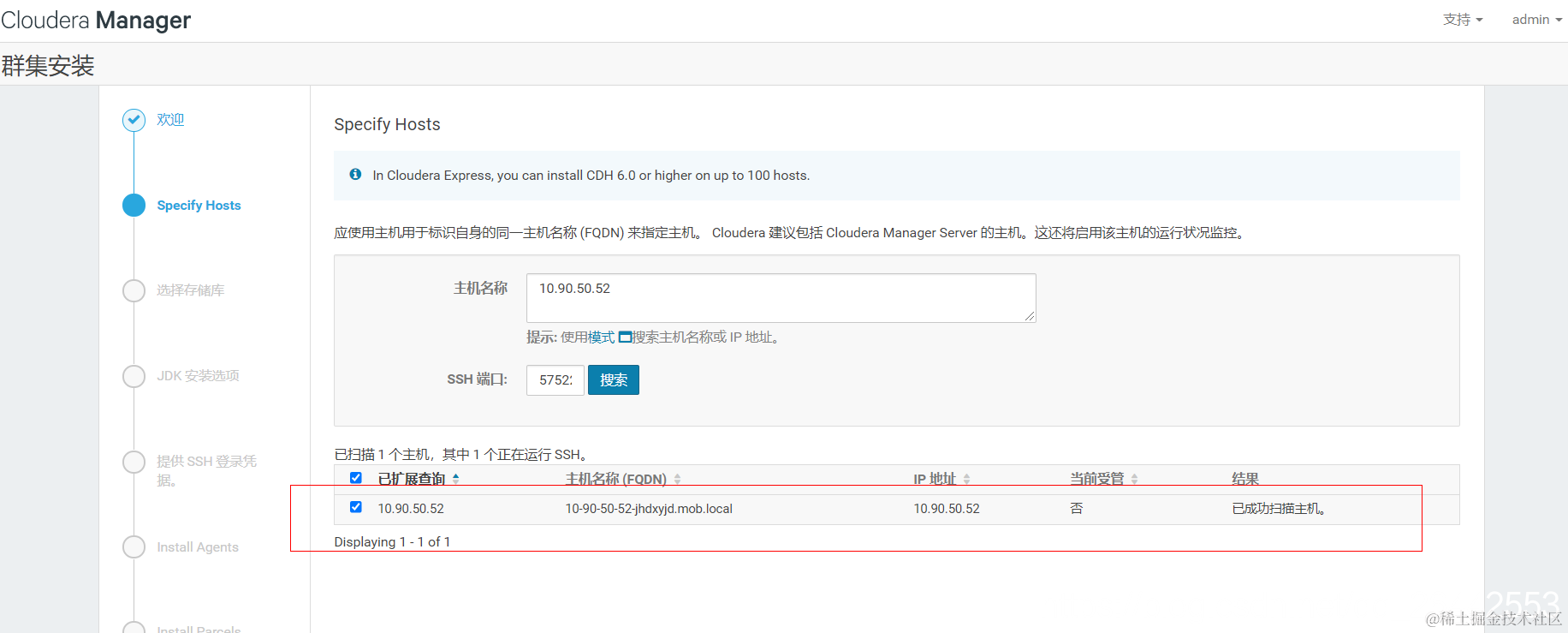The width and height of the screenshot is (1568, 633).
Task: Select the Install Agents step label
Action: pyautogui.click(x=198, y=547)
